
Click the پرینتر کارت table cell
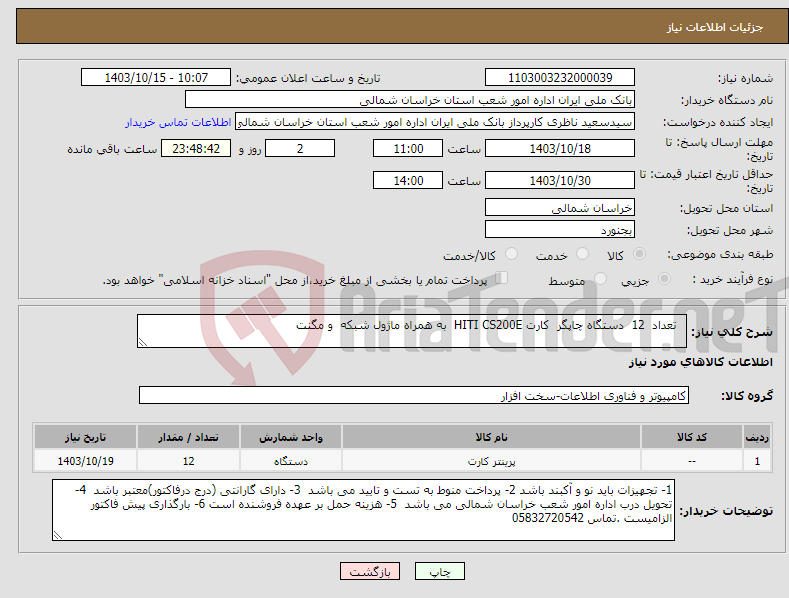click(491, 461)
